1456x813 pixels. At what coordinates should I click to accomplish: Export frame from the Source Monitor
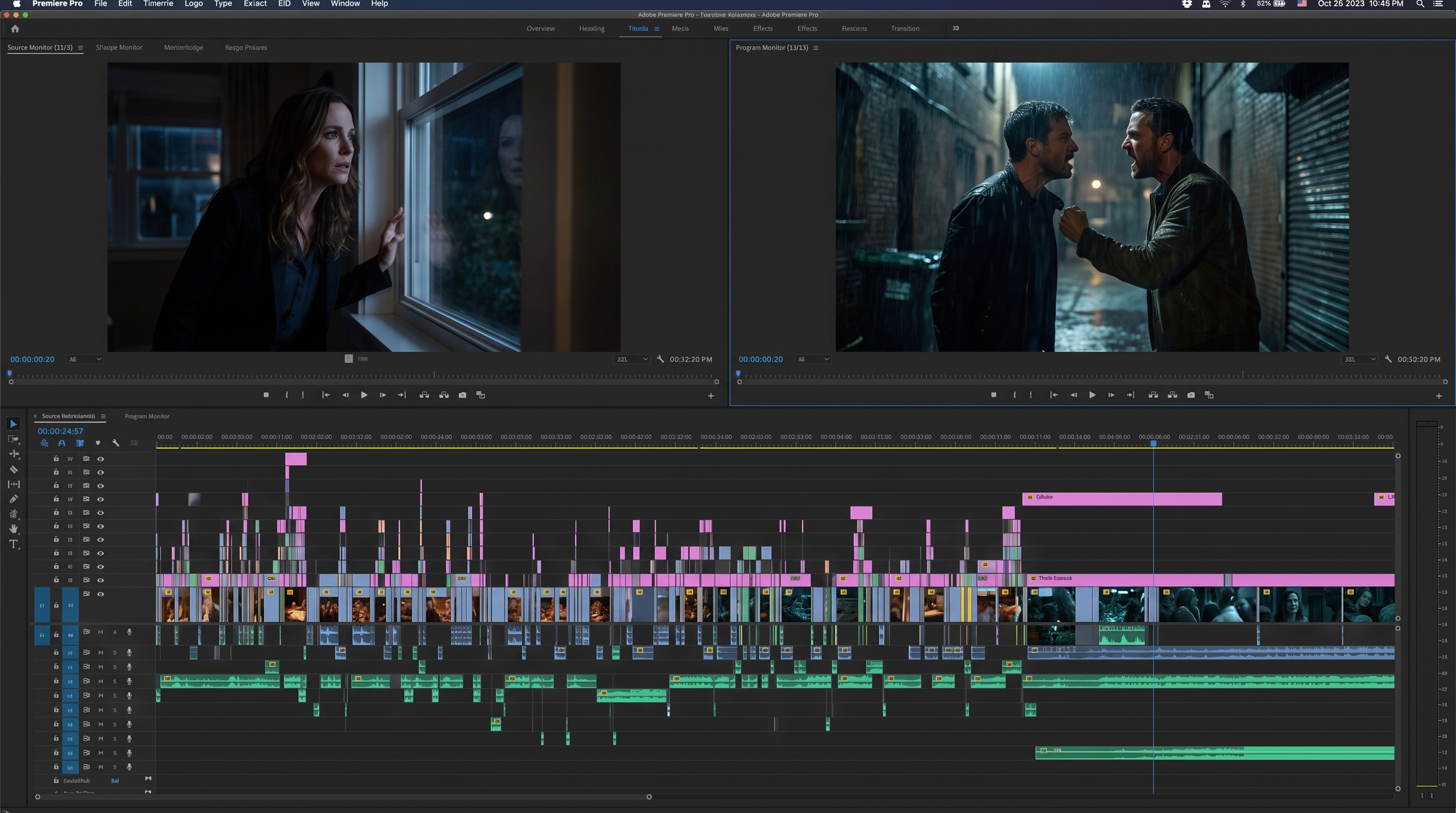[462, 395]
